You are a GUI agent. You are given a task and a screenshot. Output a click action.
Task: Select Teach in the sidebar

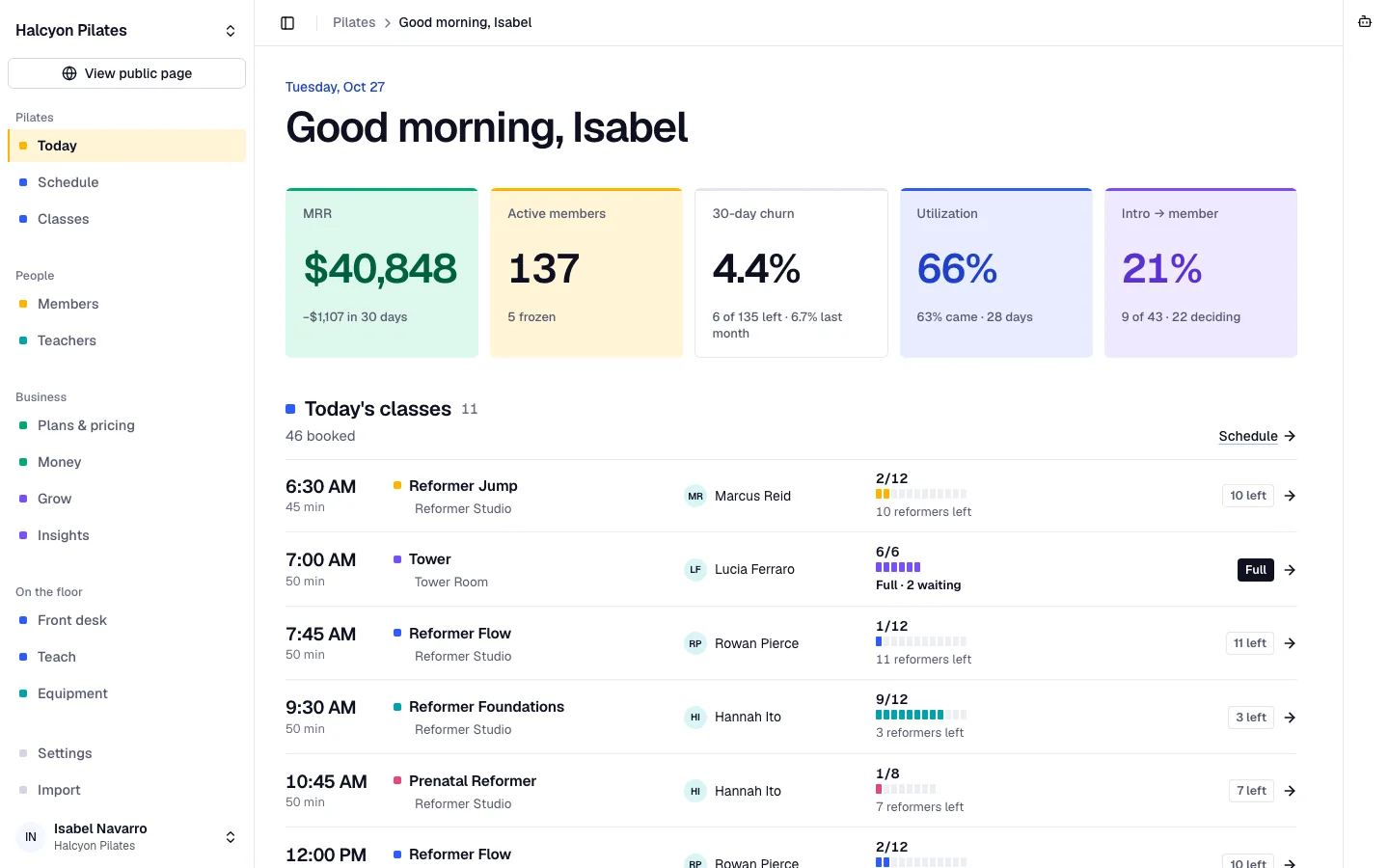point(126,657)
